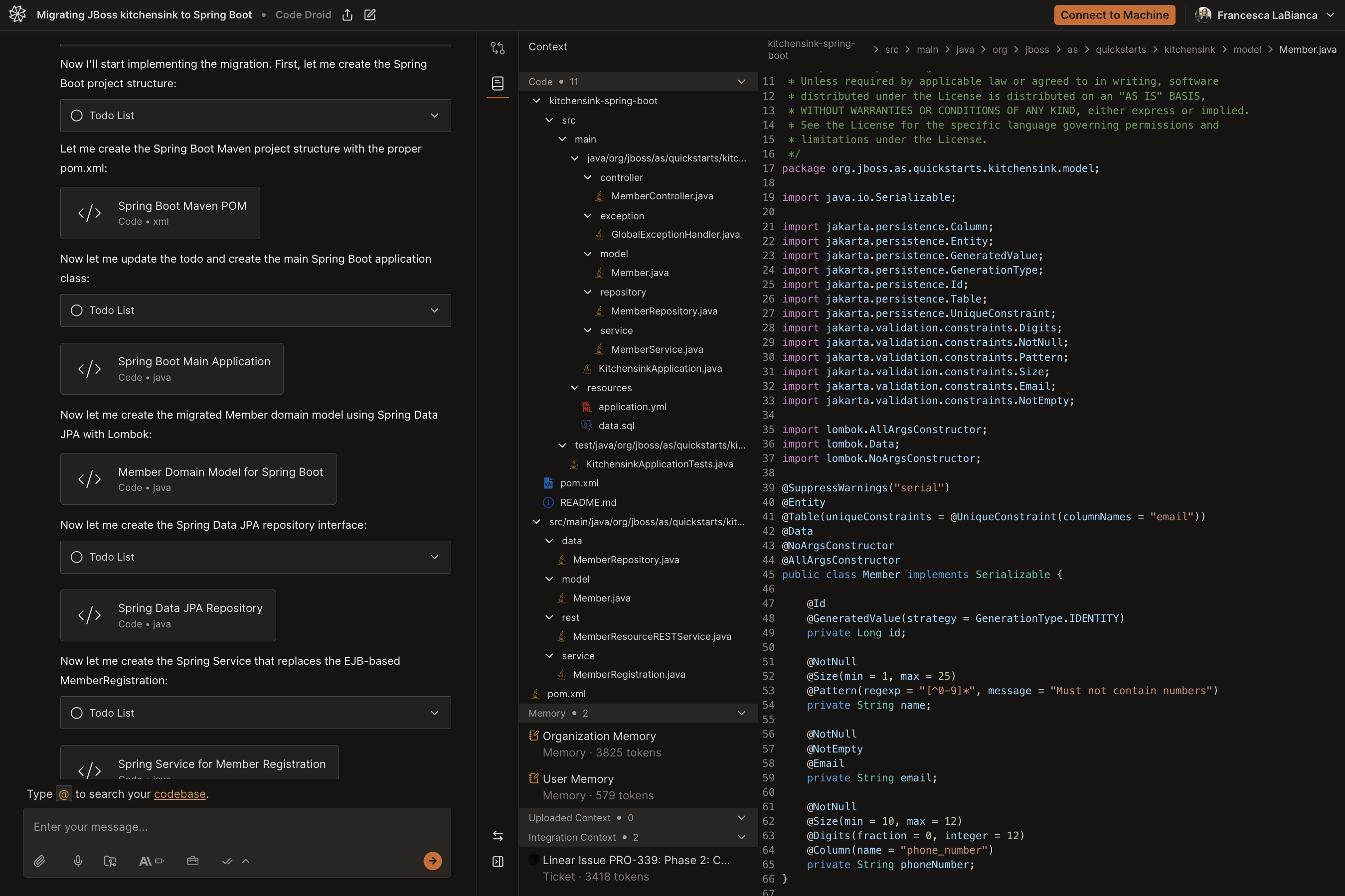Image resolution: width=1345 pixels, height=896 pixels.
Task: Click the Connect to Machine button
Action: click(1114, 15)
